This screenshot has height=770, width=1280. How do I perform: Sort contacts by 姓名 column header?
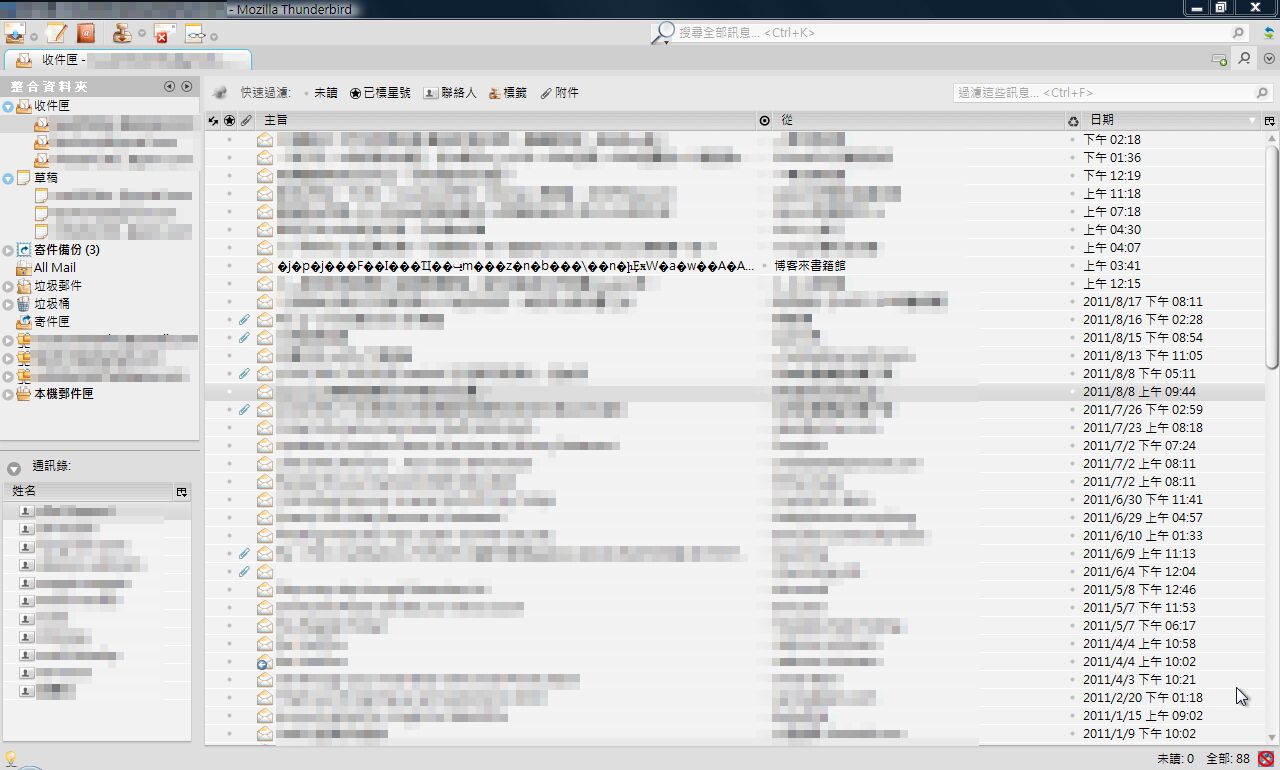[90, 492]
